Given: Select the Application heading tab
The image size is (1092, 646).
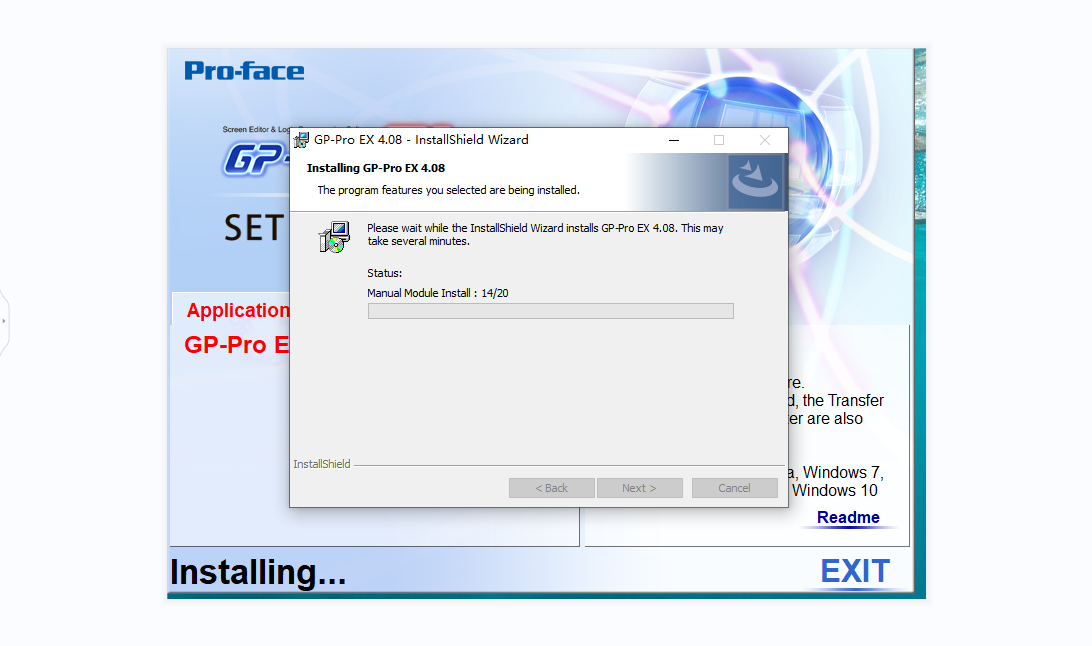Looking at the screenshot, I should pos(237,310).
